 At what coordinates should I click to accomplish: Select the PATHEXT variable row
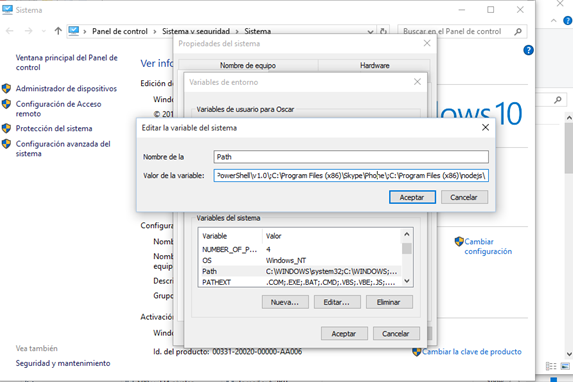(300, 282)
